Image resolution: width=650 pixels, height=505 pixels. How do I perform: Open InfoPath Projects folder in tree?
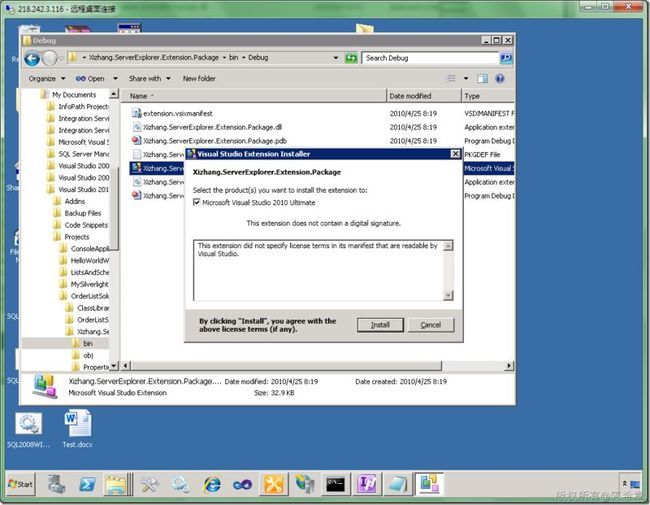click(x=83, y=107)
